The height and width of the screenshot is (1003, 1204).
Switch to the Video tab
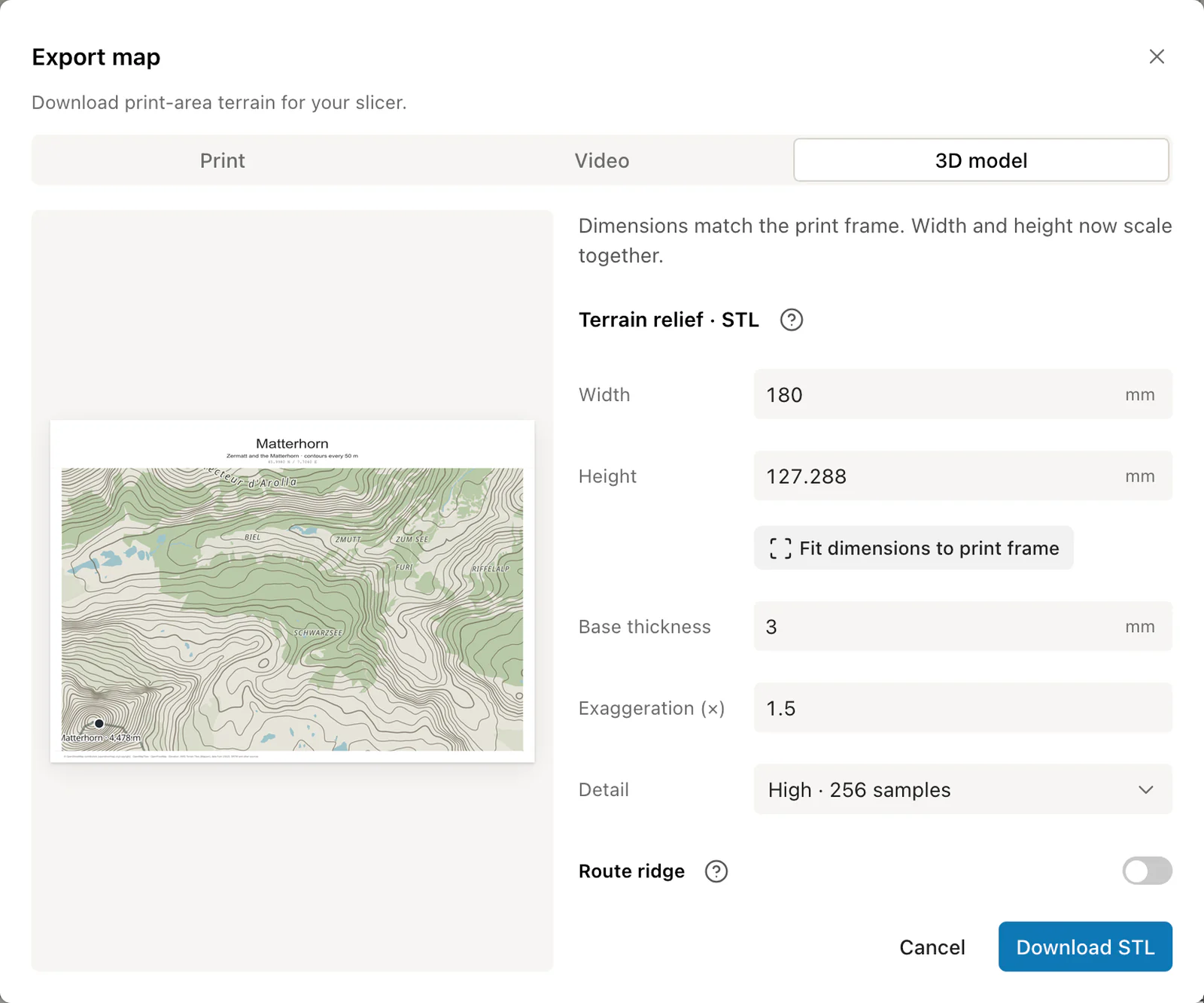[x=602, y=160]
